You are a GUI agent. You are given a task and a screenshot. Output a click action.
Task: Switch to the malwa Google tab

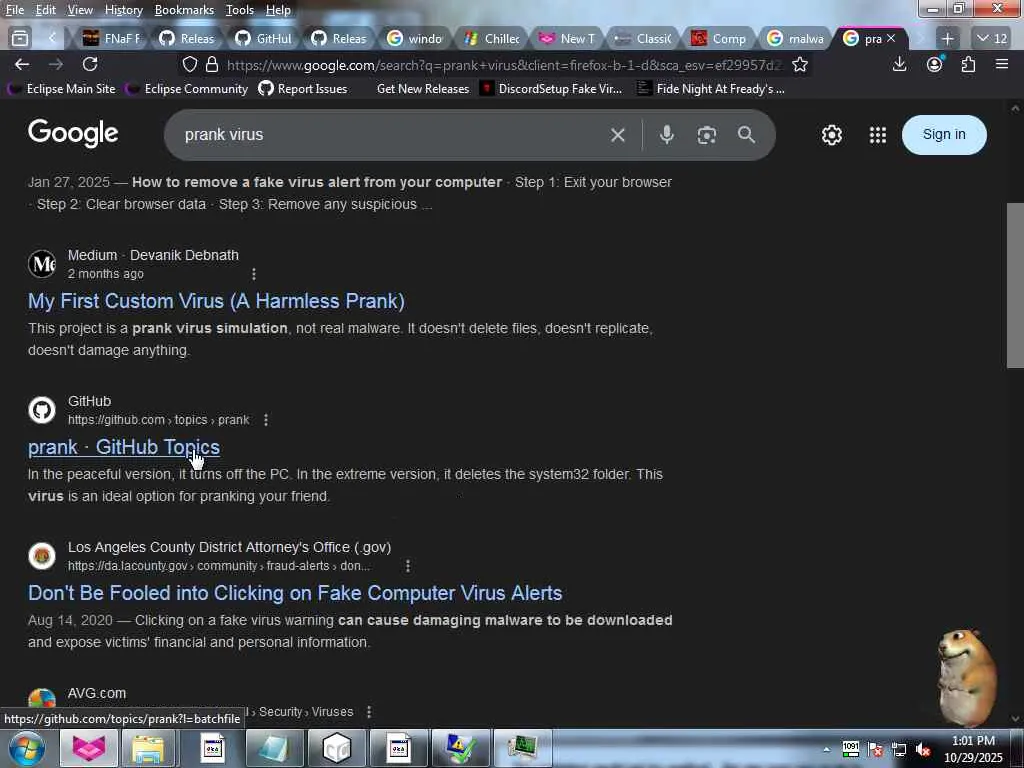tap(795, 39)
